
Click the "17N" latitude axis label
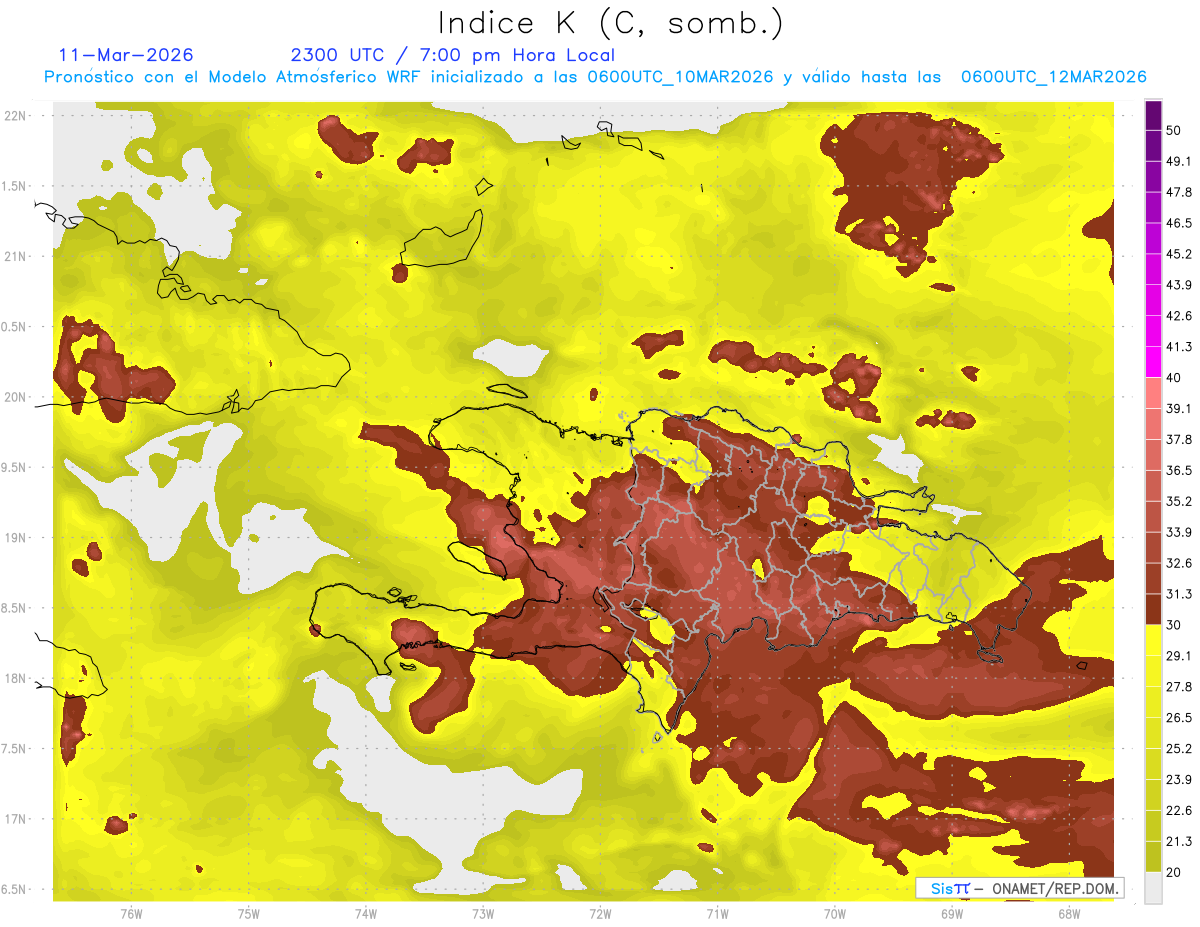pos(16,819)
